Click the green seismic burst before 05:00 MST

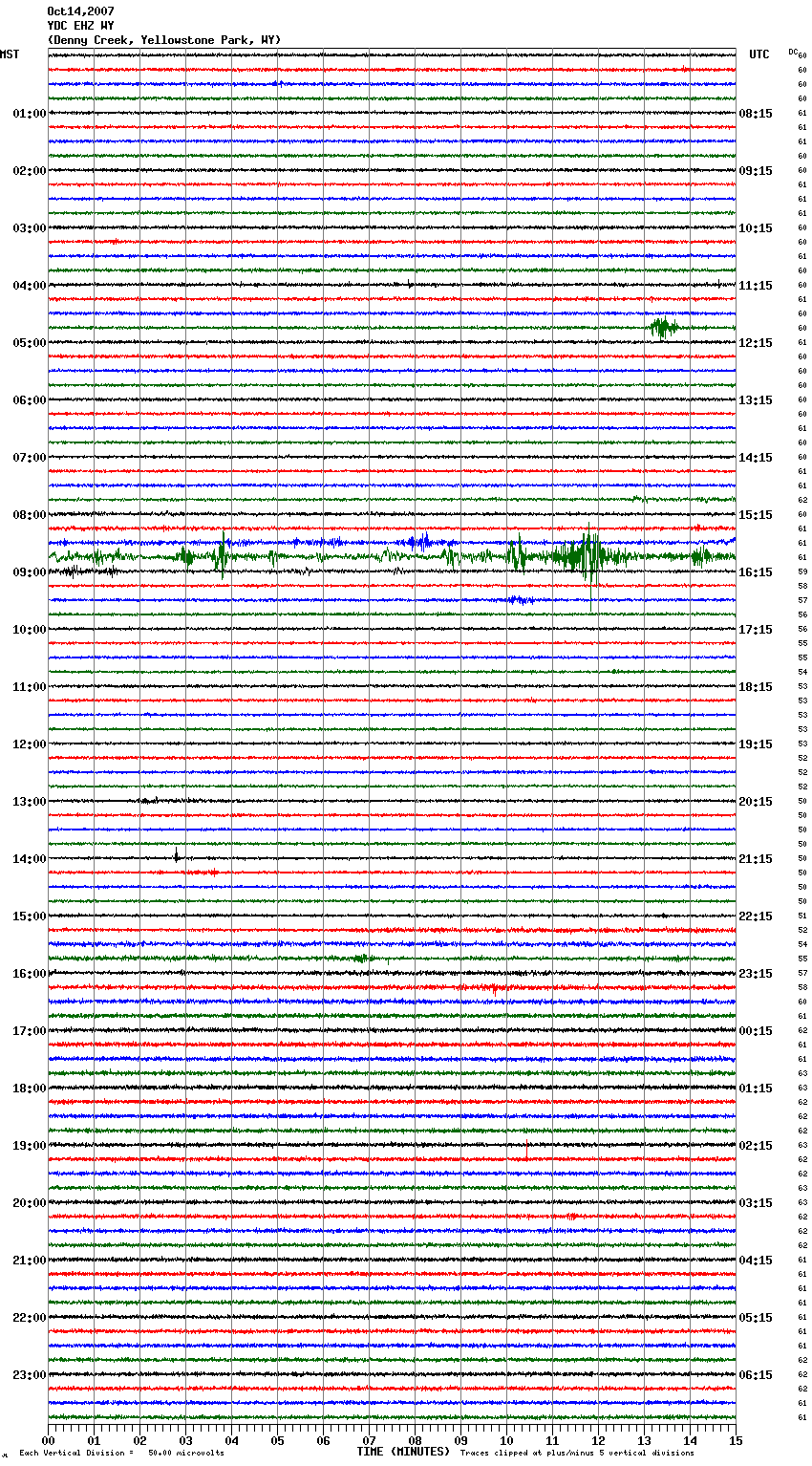click(664, 328)
